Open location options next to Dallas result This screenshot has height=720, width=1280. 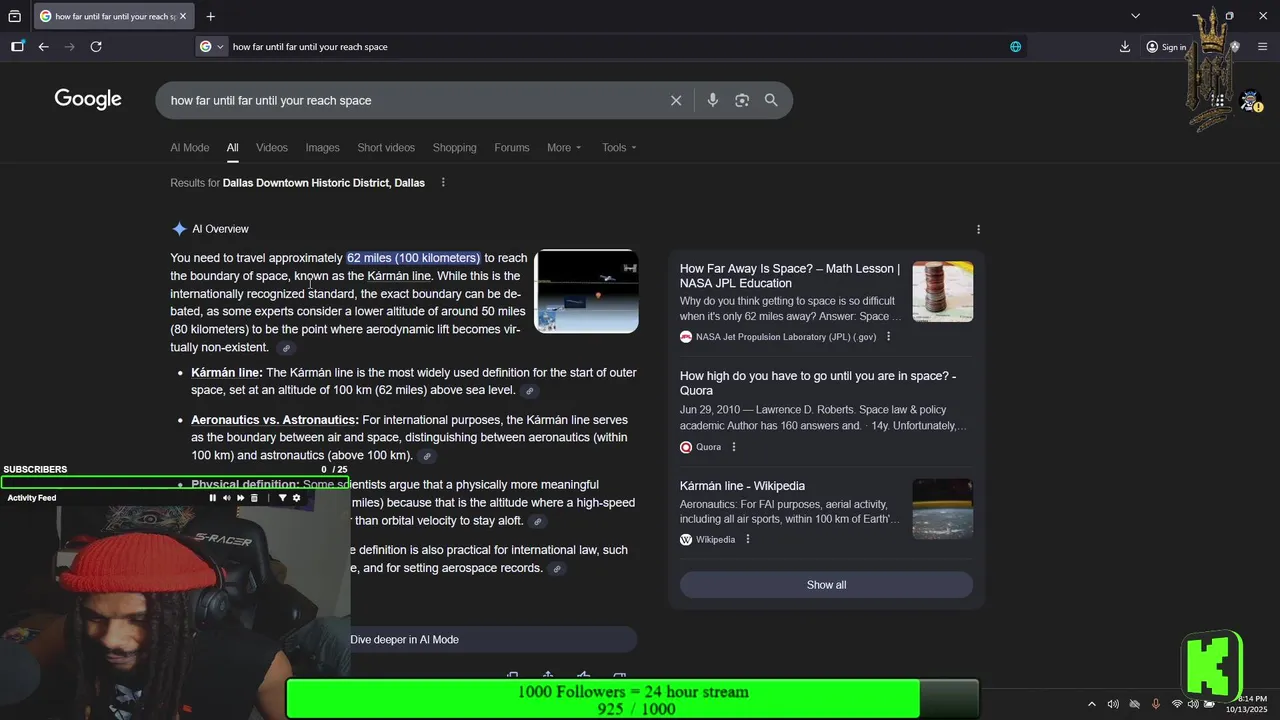coord(443,183)
